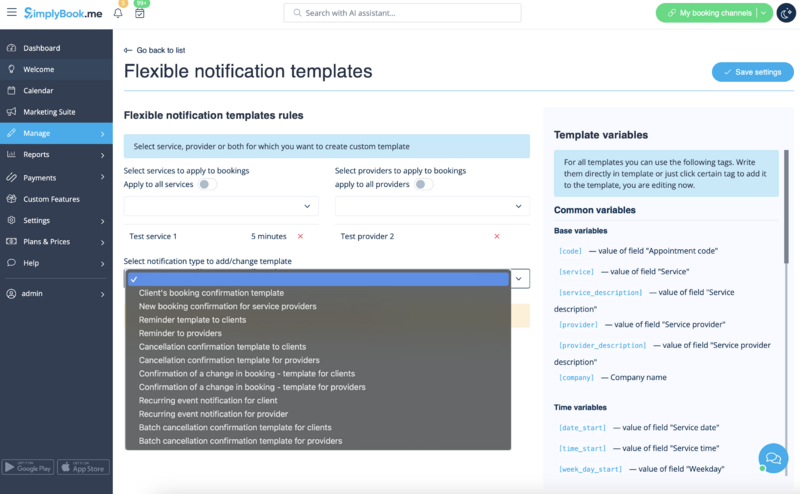Expand the Plans & Prices chevron

[x=103, y=242]
